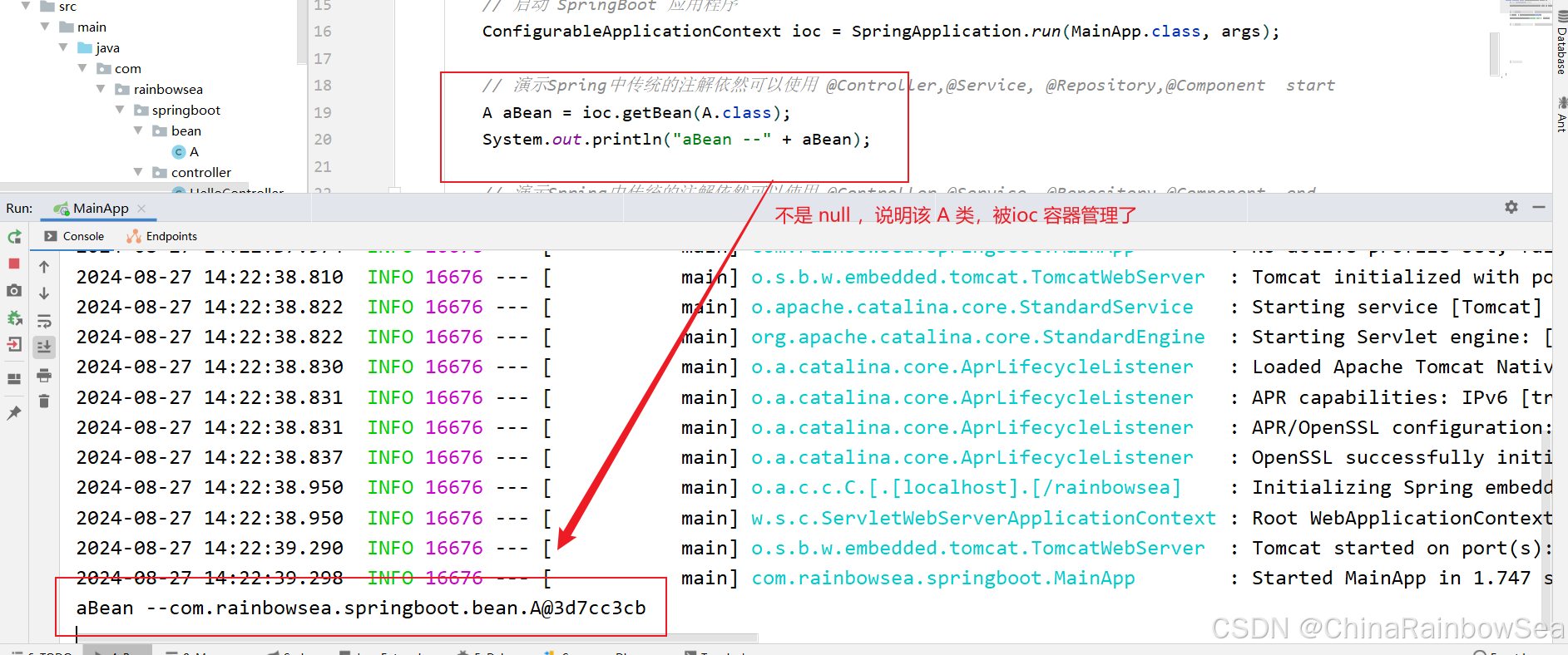The image size is (1568, 655).
Task: Collapse the rainbowsea package
Action: [101, 89]
